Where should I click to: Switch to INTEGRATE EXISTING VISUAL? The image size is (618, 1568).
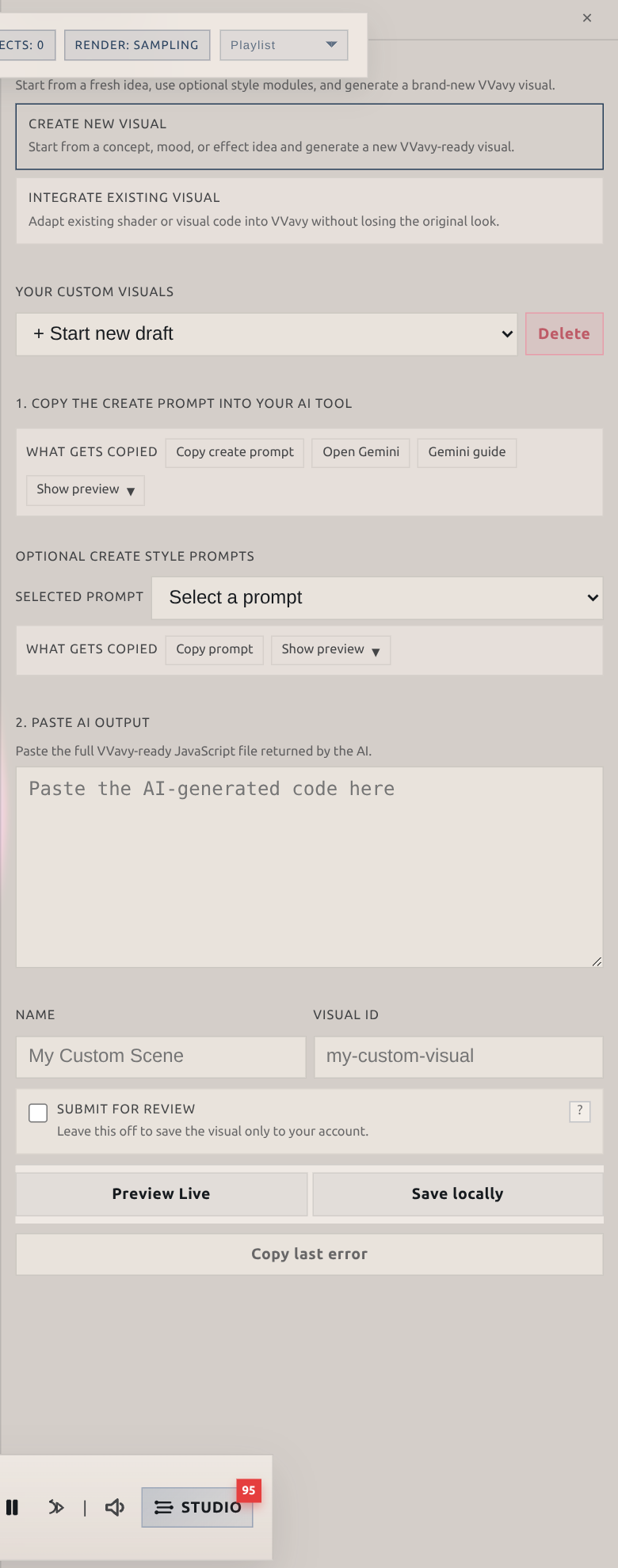[309, 209]
